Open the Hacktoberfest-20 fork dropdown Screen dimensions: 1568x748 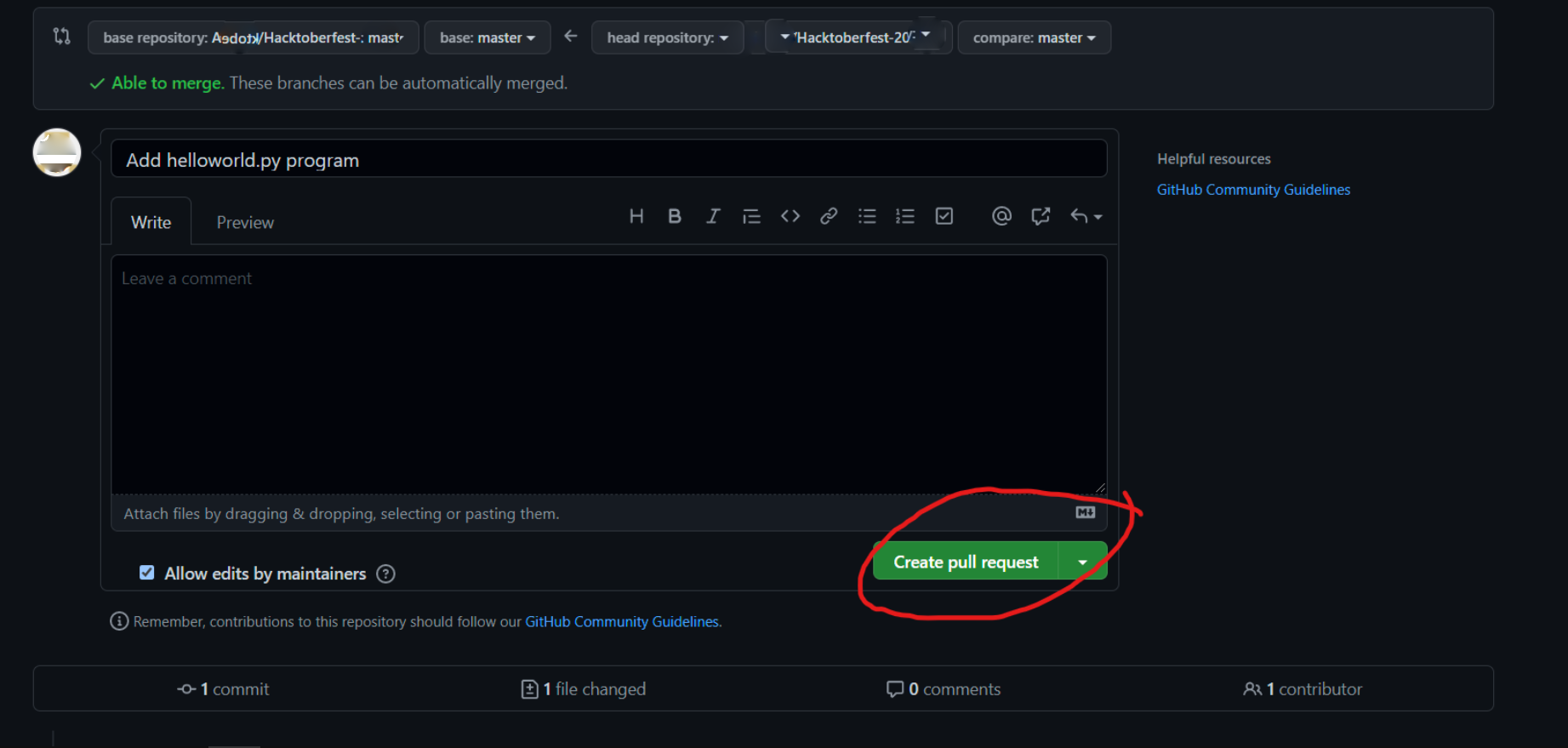pyautogui.click(x=858, y=37)
